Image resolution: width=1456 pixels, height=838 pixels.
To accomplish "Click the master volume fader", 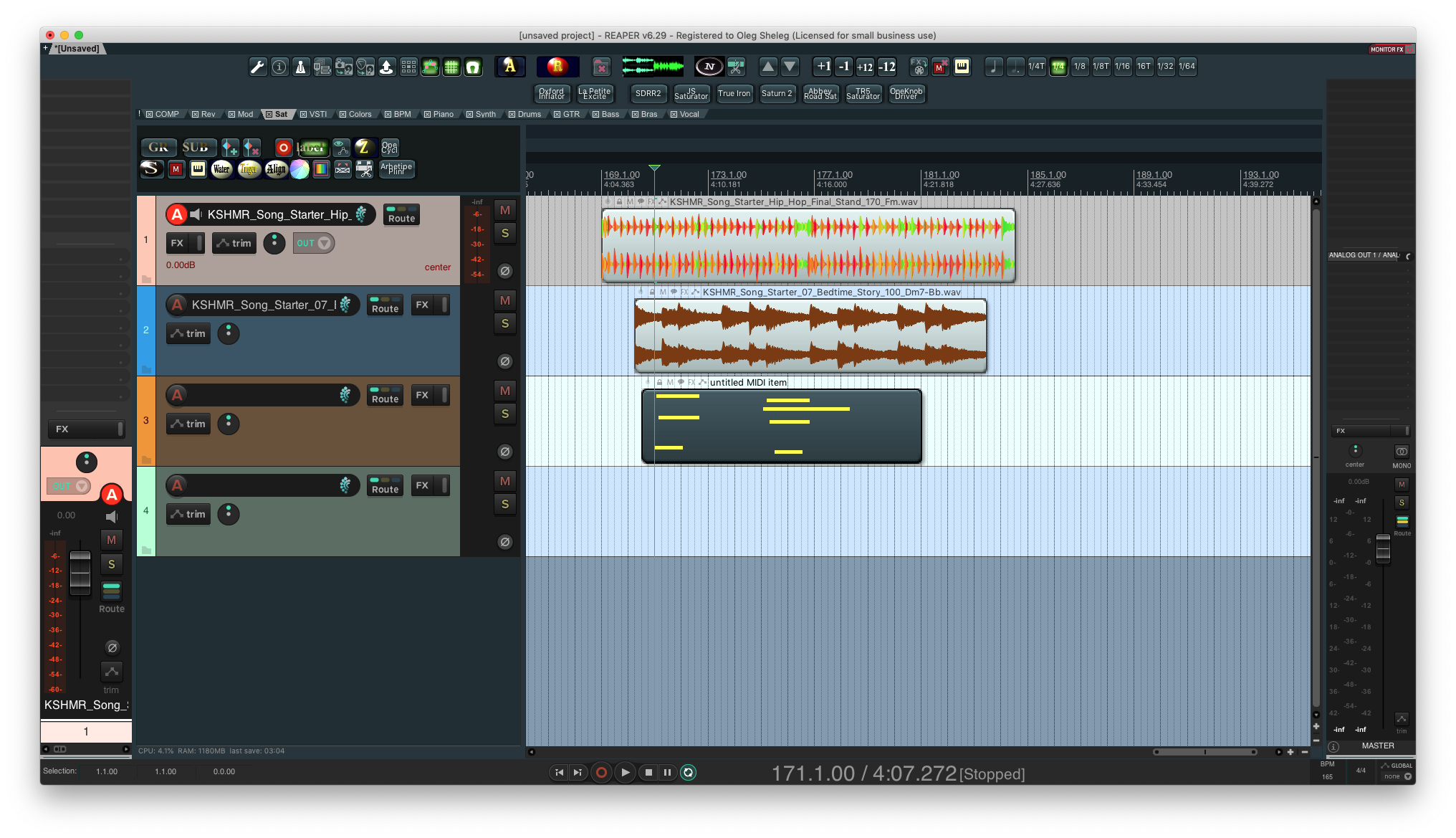I will click(1383, 549).
